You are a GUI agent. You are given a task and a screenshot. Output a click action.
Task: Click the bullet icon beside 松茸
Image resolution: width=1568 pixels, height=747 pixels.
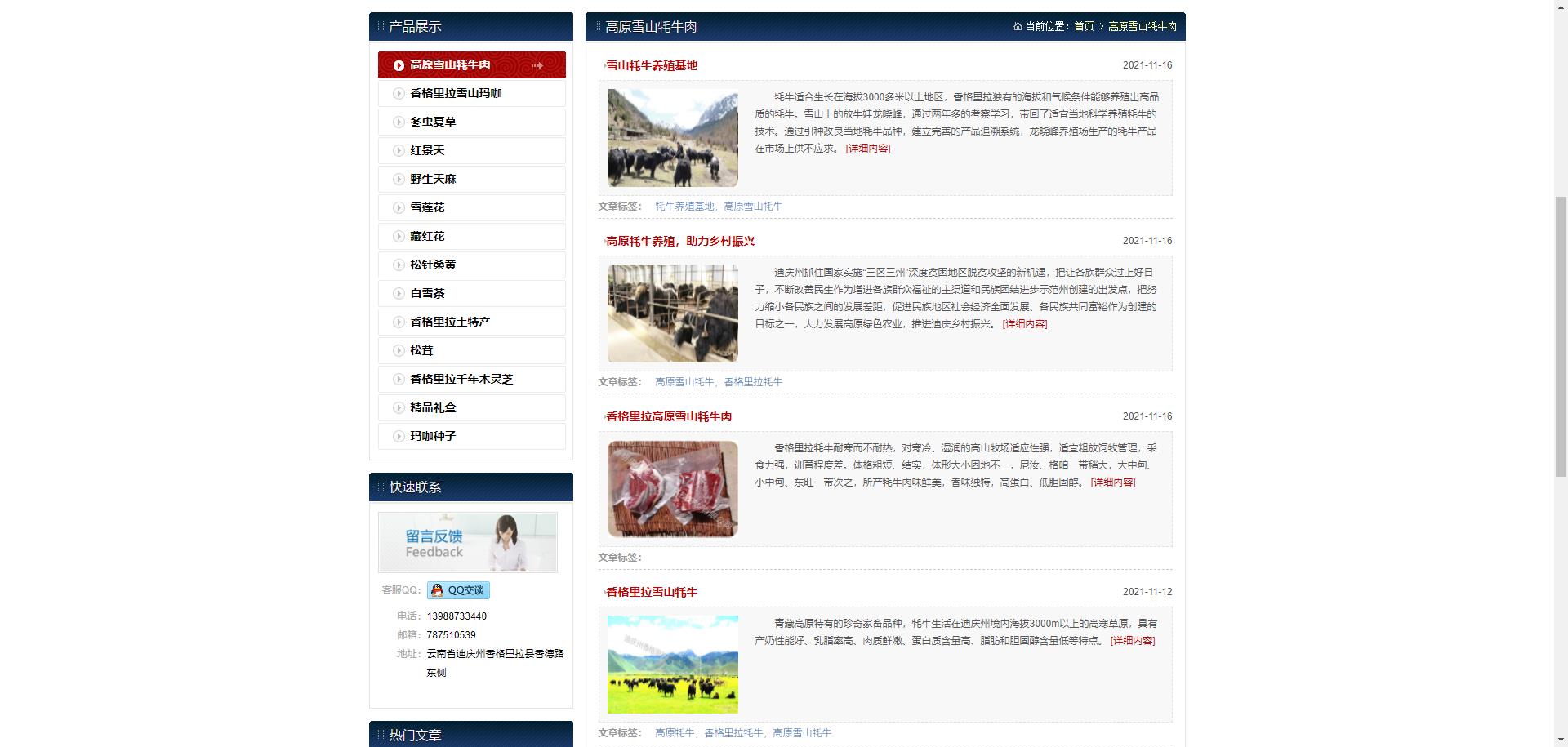pyautogui.click(x=399, y=351)
